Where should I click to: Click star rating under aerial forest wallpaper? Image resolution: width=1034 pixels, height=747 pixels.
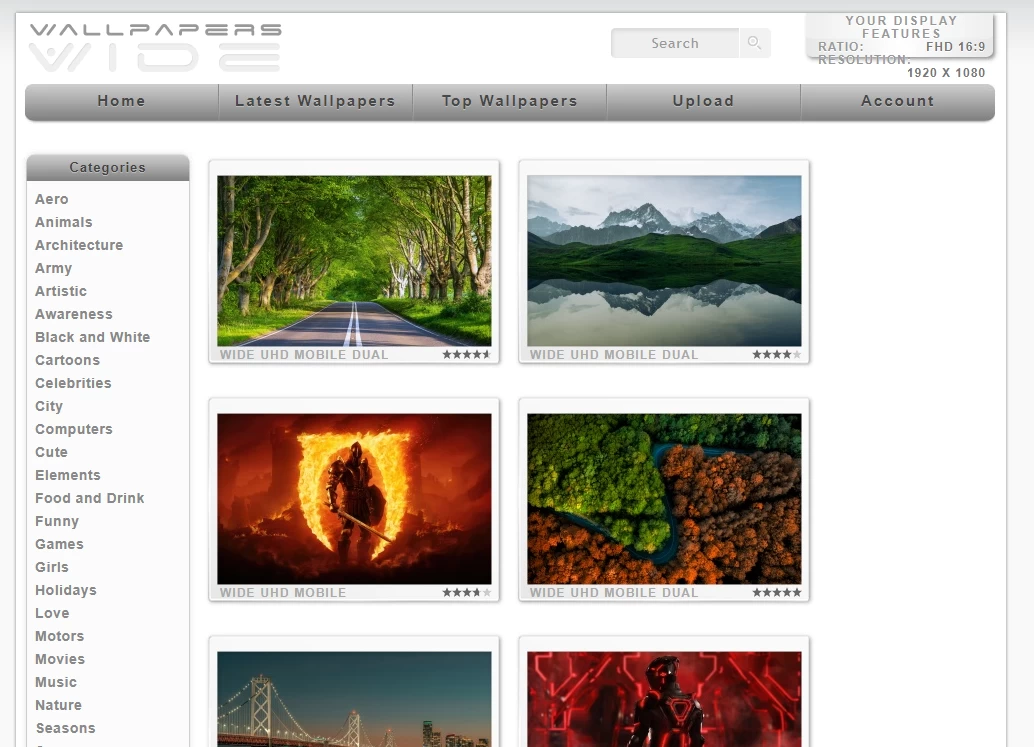pyautogui.click(x=776, y=593)
